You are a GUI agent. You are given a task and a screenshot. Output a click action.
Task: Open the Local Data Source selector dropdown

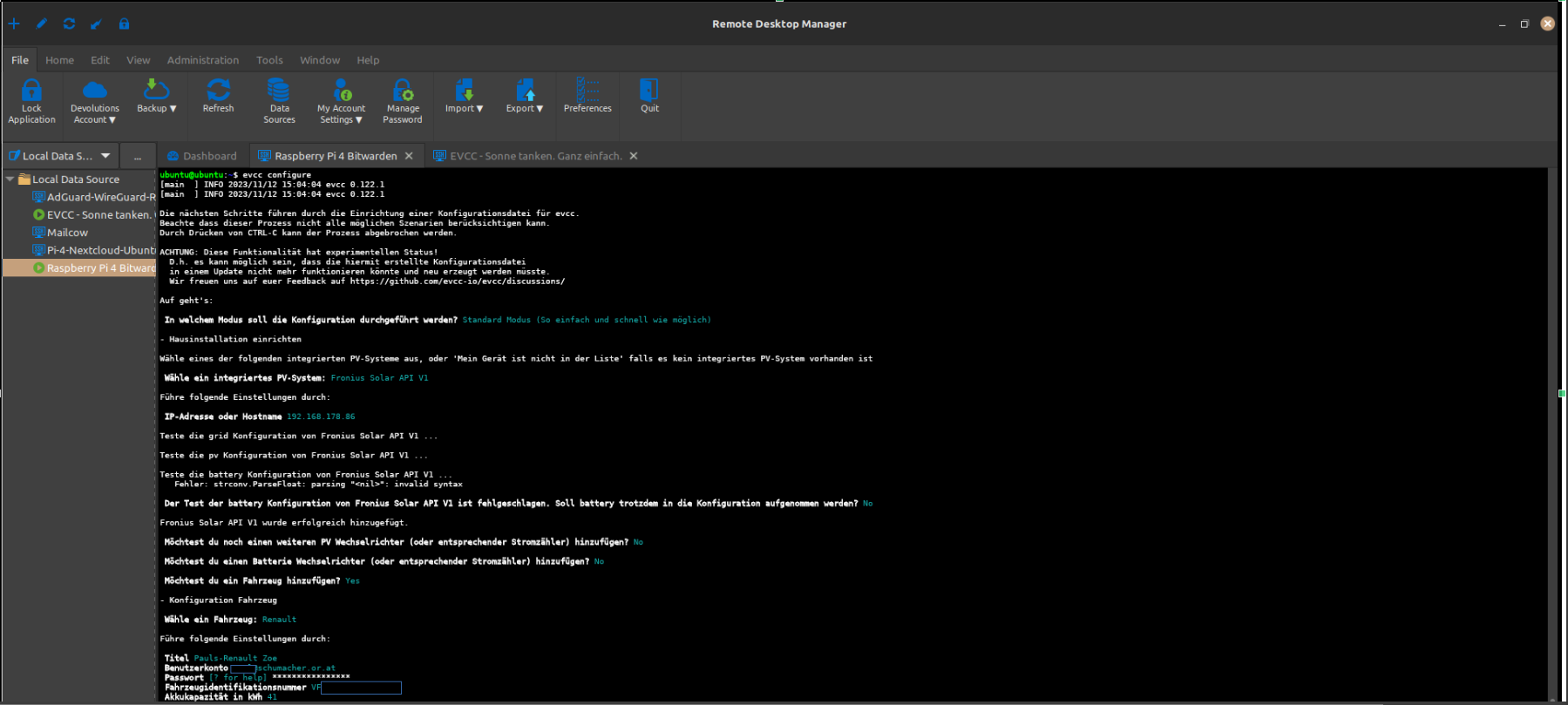pos(105,156)
